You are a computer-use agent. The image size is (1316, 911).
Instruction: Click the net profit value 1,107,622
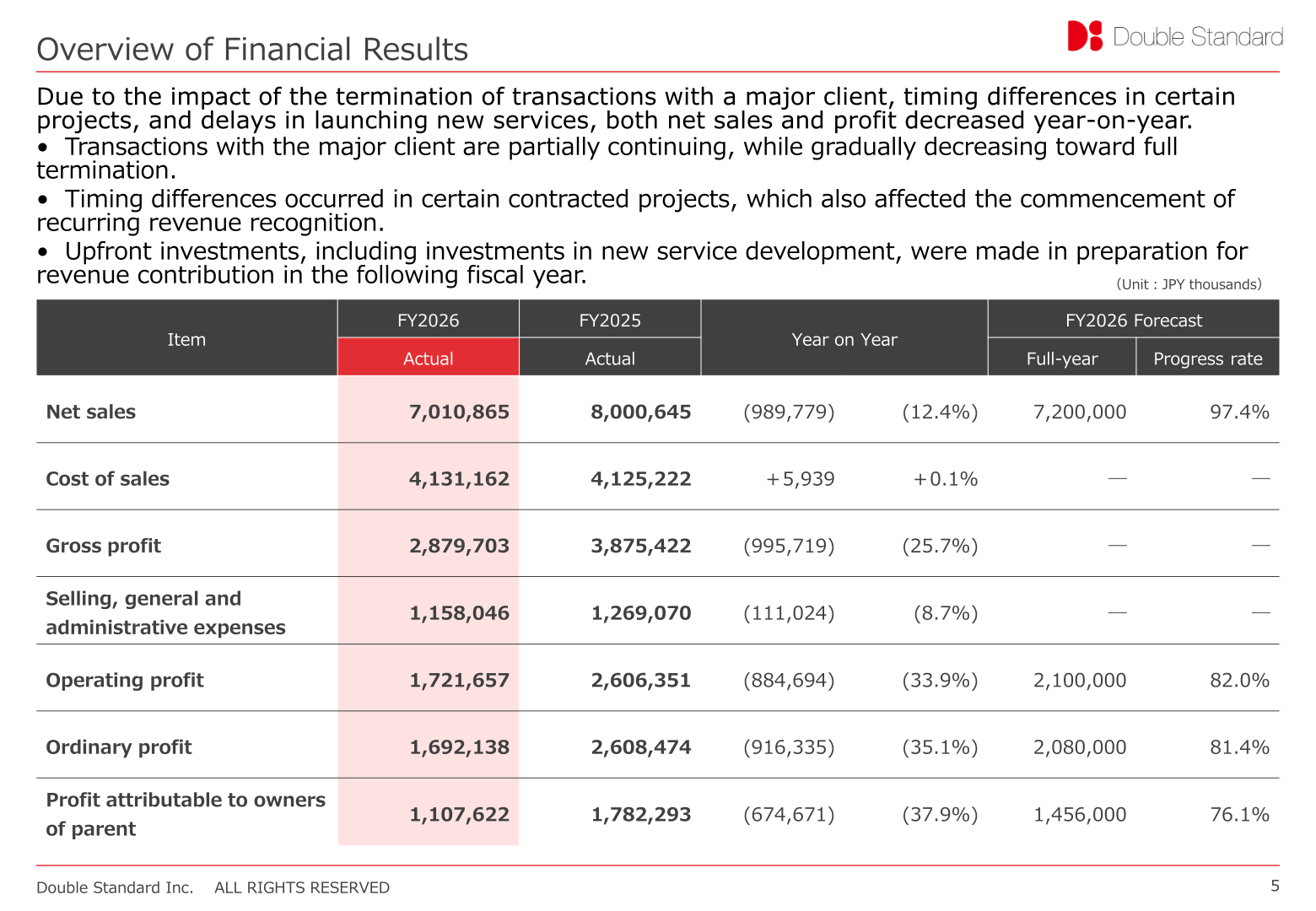[459, 815]
